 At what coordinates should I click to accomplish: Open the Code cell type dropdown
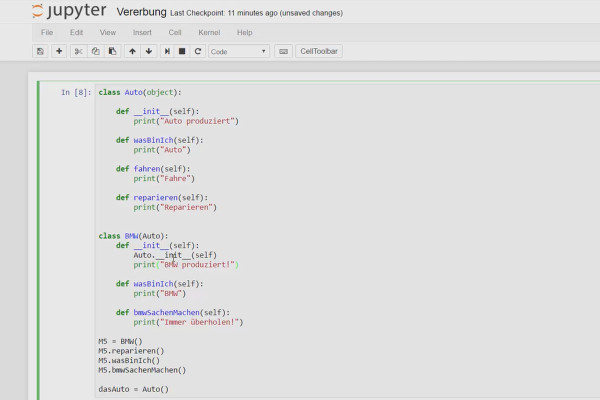pyautogui.click(x=239, y=51)
